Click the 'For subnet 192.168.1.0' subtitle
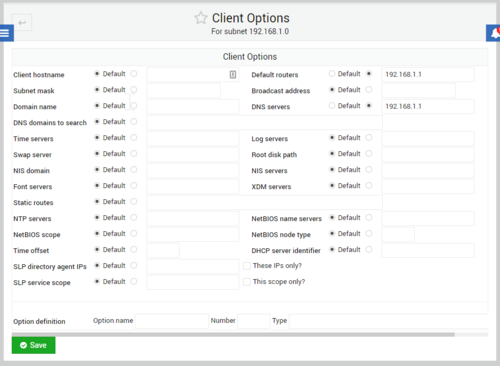500x366 pixels. click(x=250, y=31)
